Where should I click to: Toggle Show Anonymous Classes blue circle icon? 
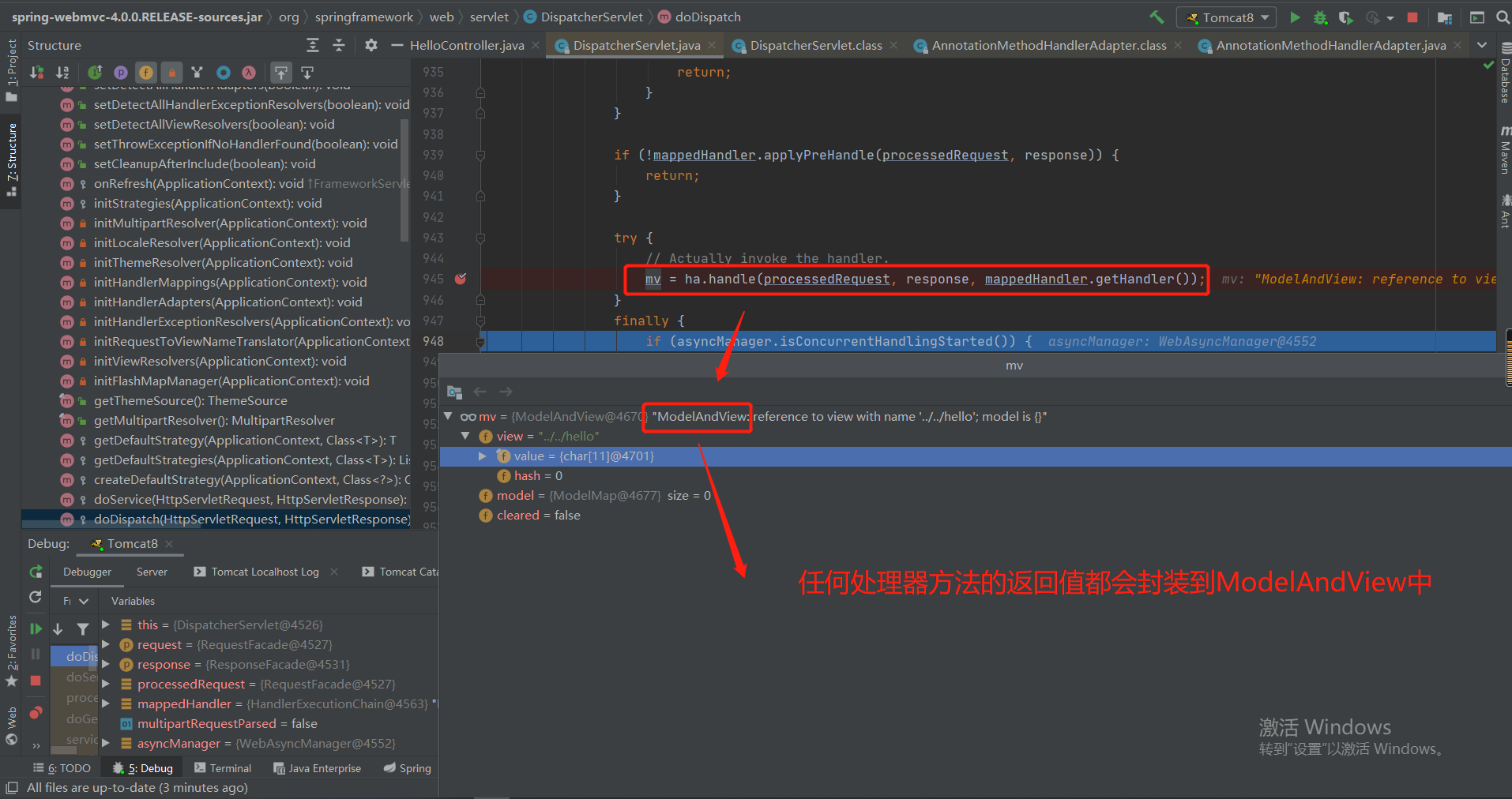tap(224, 73)
